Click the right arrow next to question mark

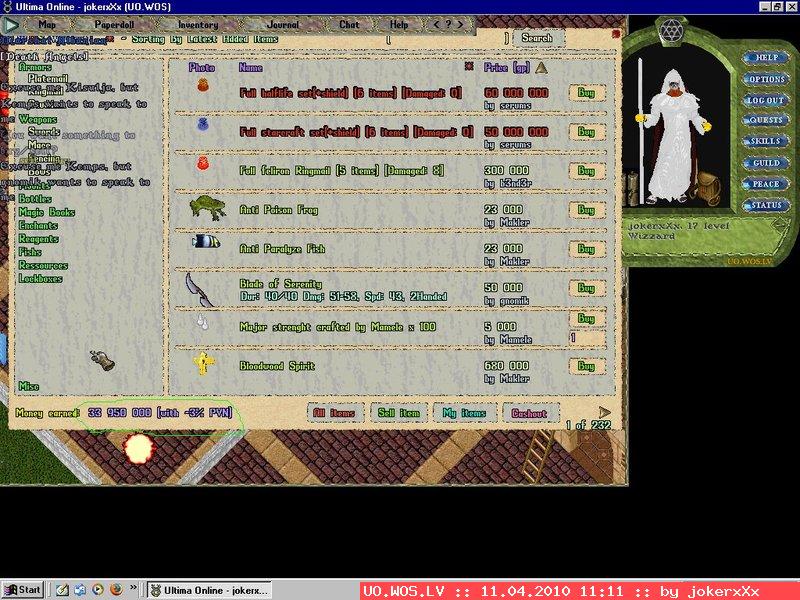[x=460, y=24]
